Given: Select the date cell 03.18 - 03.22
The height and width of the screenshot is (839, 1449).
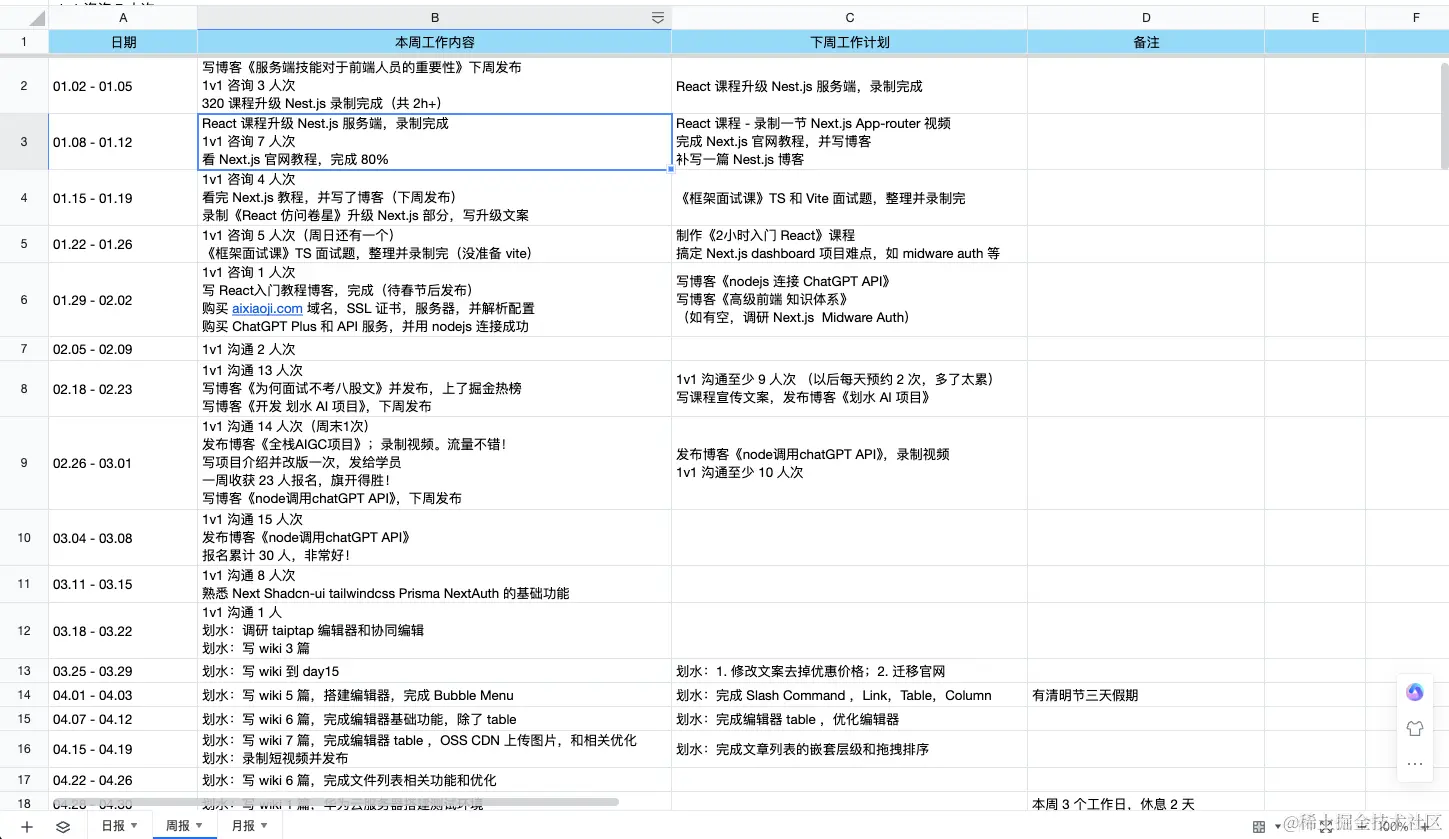Looking at the screenshot, I should click(x=123, y=630).
